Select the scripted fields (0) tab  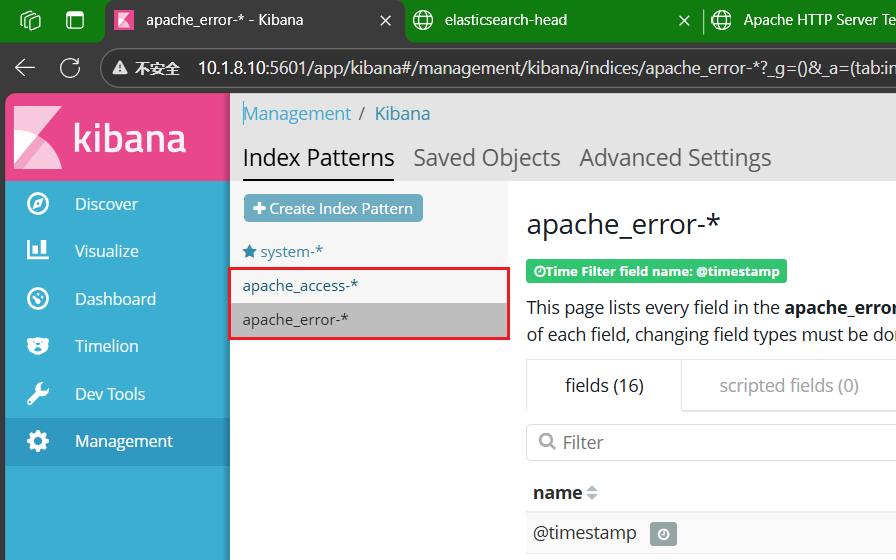[x=789, y=386]
